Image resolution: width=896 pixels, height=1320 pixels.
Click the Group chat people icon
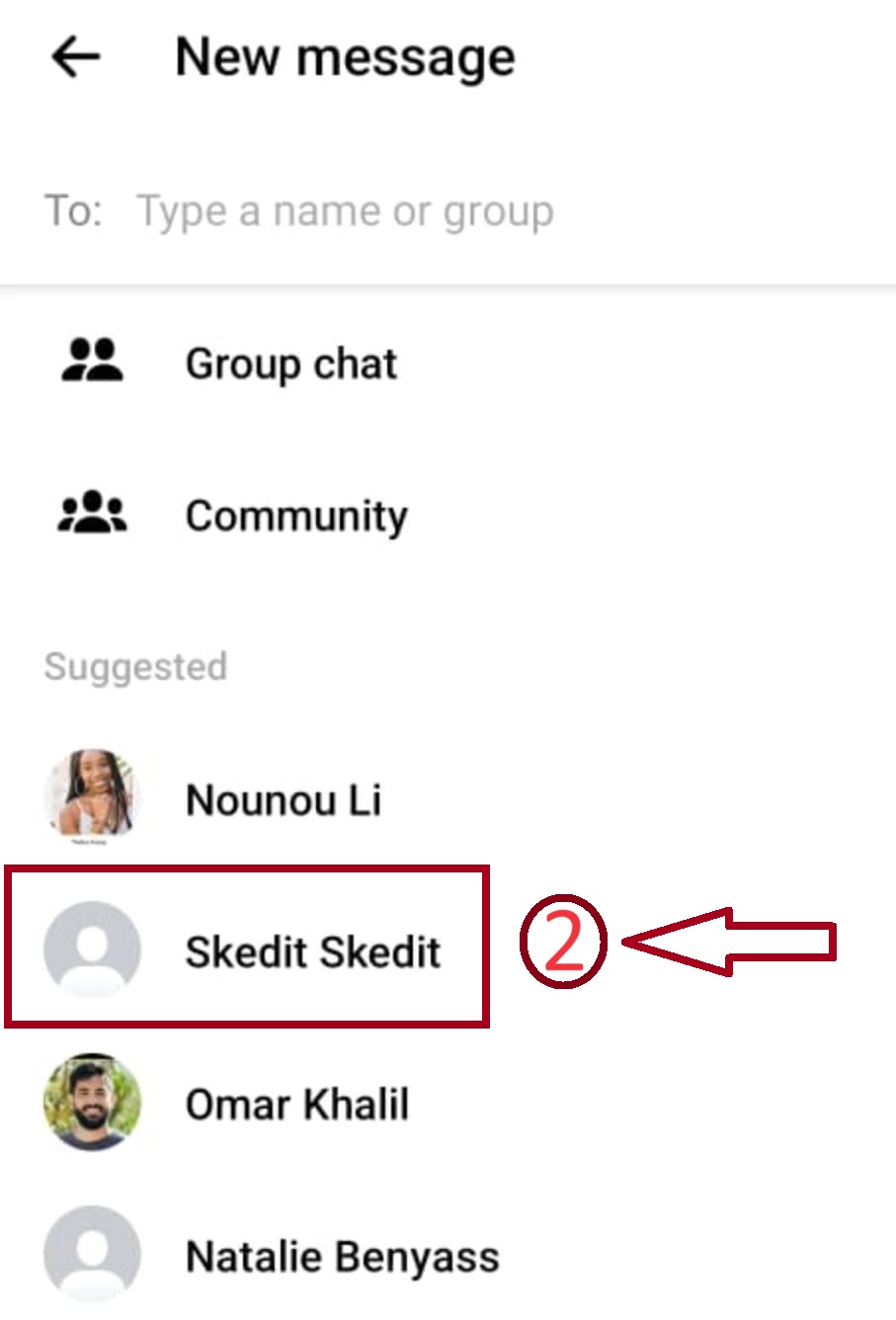click(x=92, y=362)
